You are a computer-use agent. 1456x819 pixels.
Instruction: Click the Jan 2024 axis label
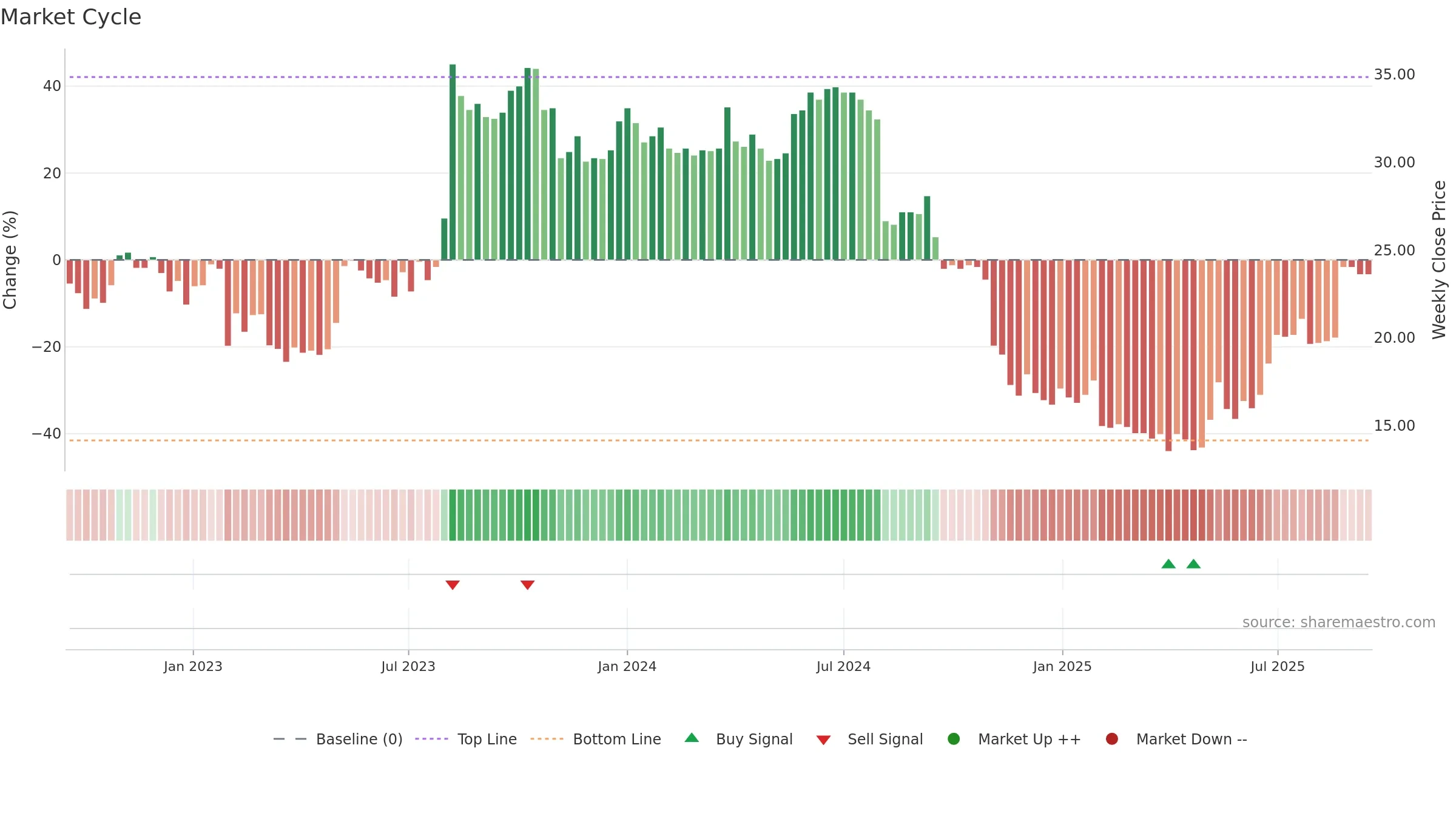[x=627, y=666]
